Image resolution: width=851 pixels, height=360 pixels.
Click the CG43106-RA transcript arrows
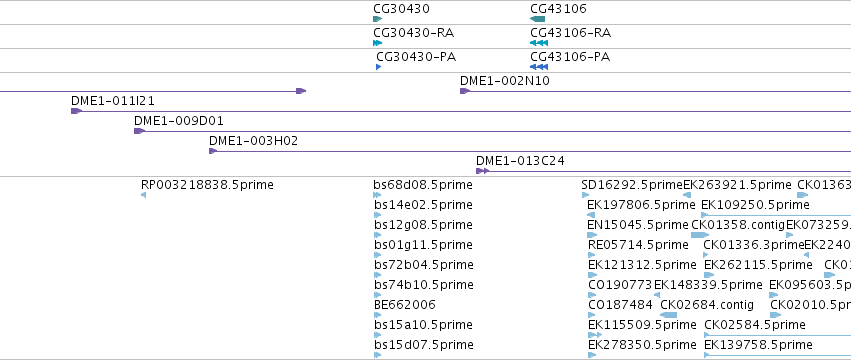tap(539, 43)
